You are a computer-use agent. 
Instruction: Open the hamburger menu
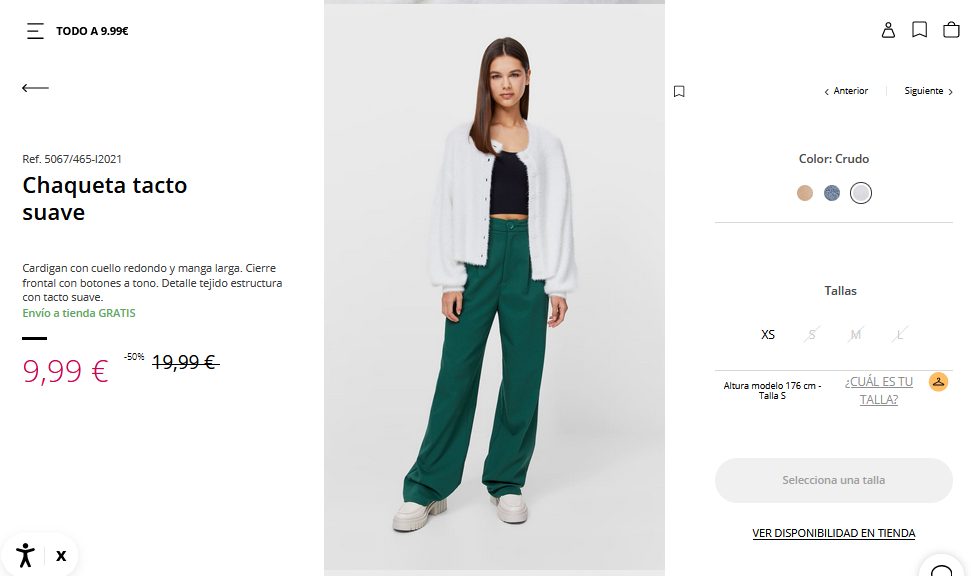(35, 31)
